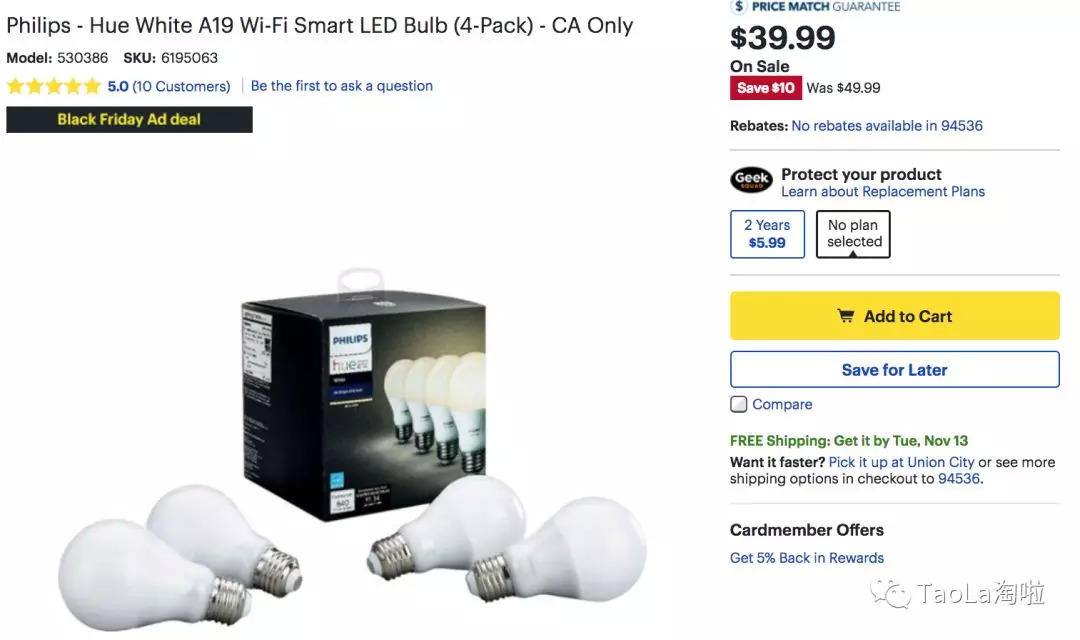This screenshot has height=640, width=1080.
Task: Open the 10 Customers reviews link
Action: pos(181,86)
